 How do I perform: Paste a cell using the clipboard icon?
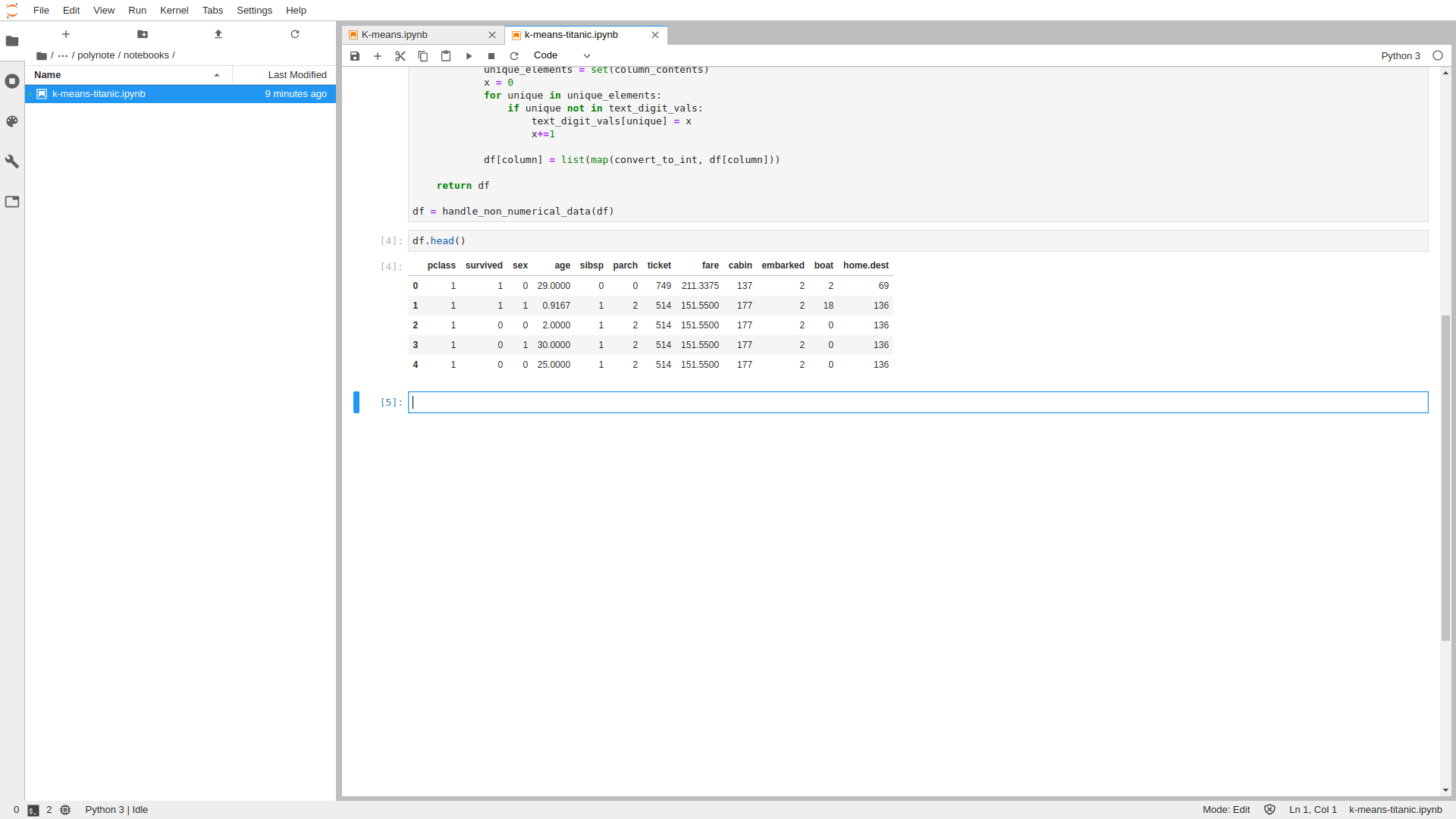click(x=445, y=56)
